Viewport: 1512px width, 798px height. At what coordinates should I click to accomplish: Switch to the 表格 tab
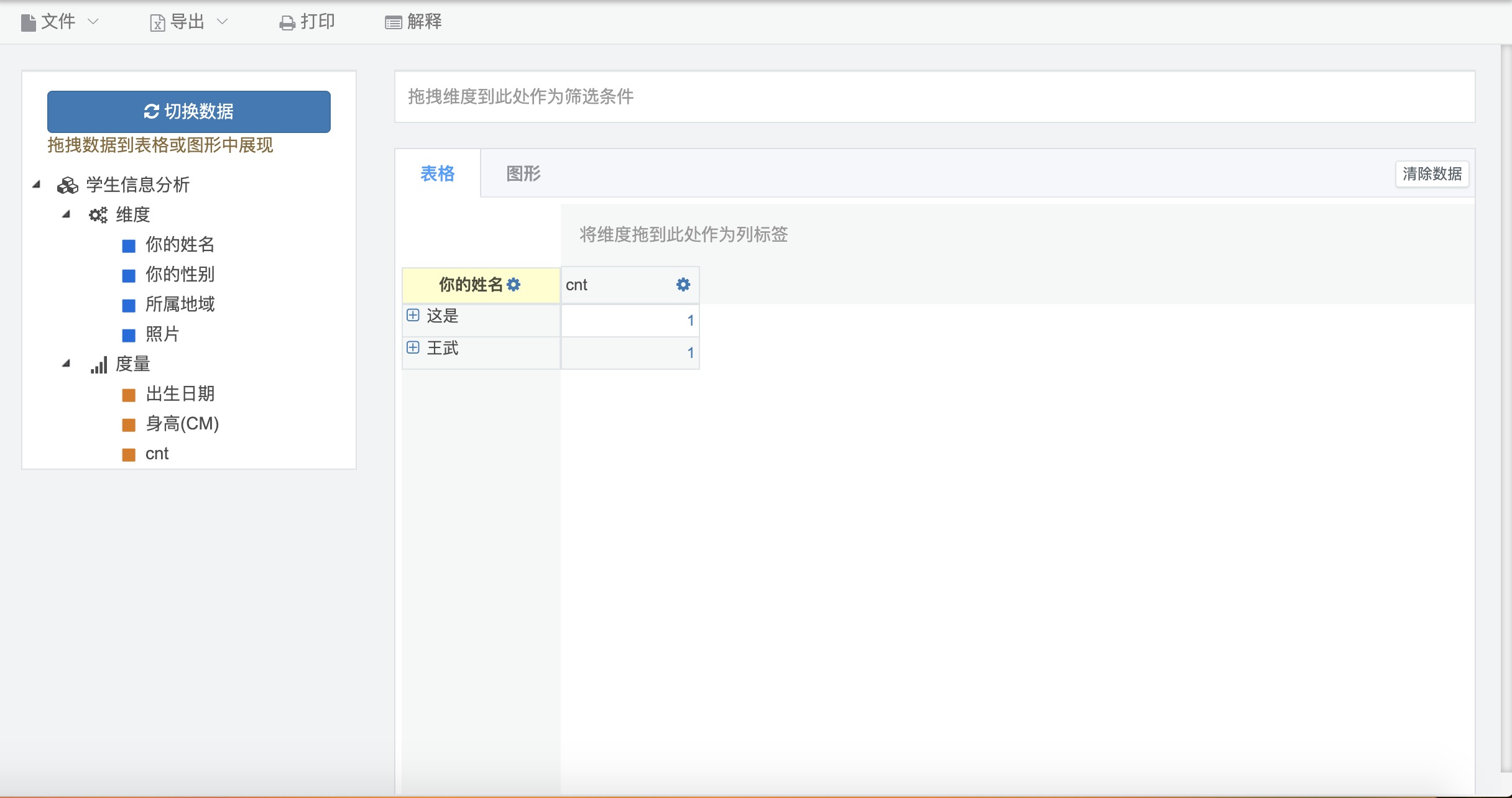pos(438,173)
